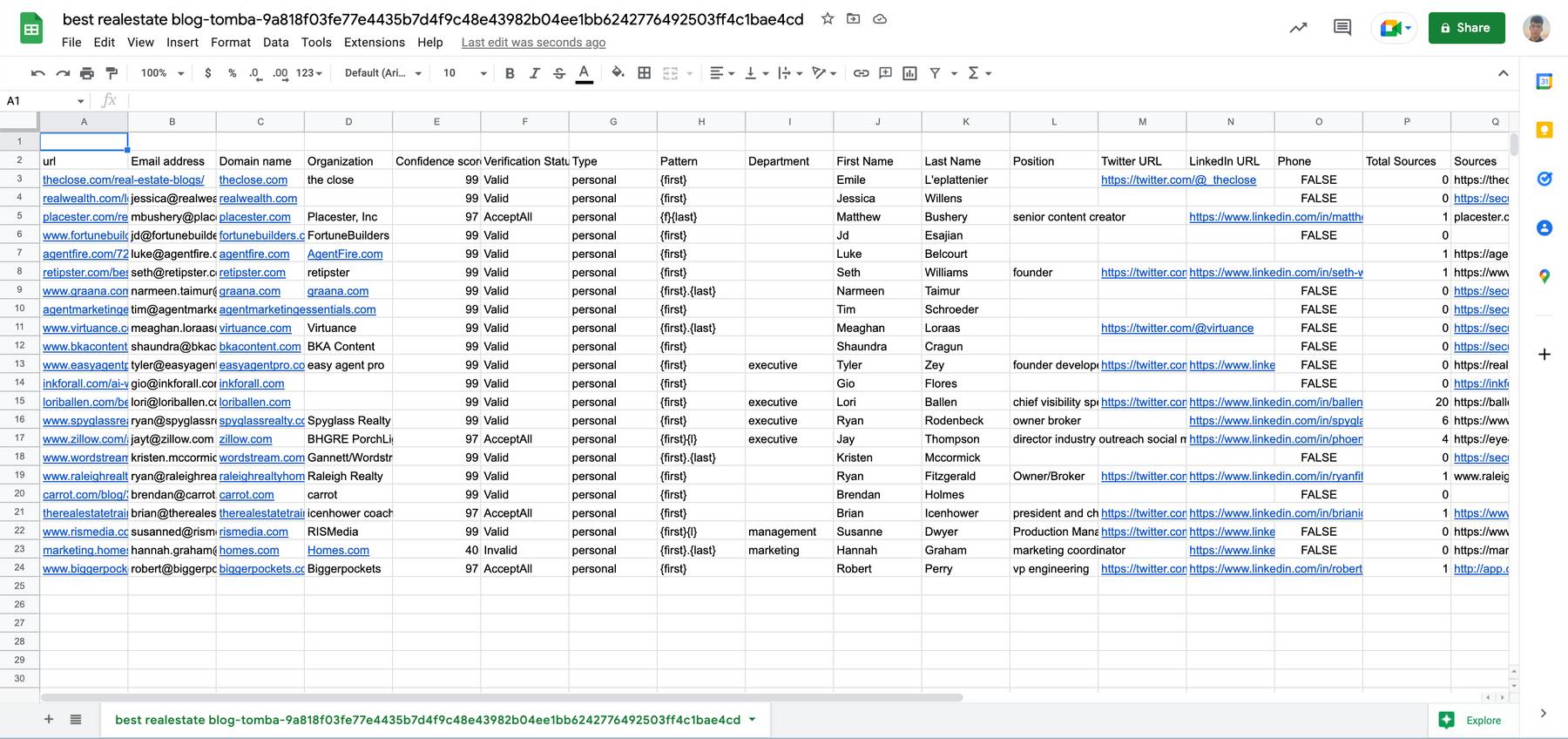The width and height of the screenshot is (1568, 739).
Task: Insert a comment from the toolbar
Action: click(x=885, y=73)
